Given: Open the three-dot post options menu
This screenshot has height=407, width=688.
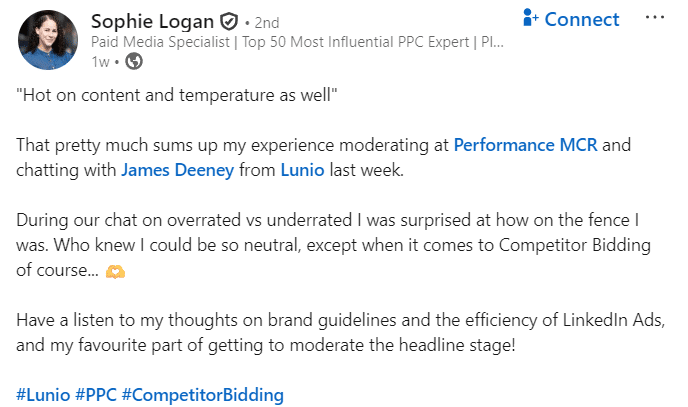Looking at the screenshot, I should pyautogui.click(x=654, y=19).
